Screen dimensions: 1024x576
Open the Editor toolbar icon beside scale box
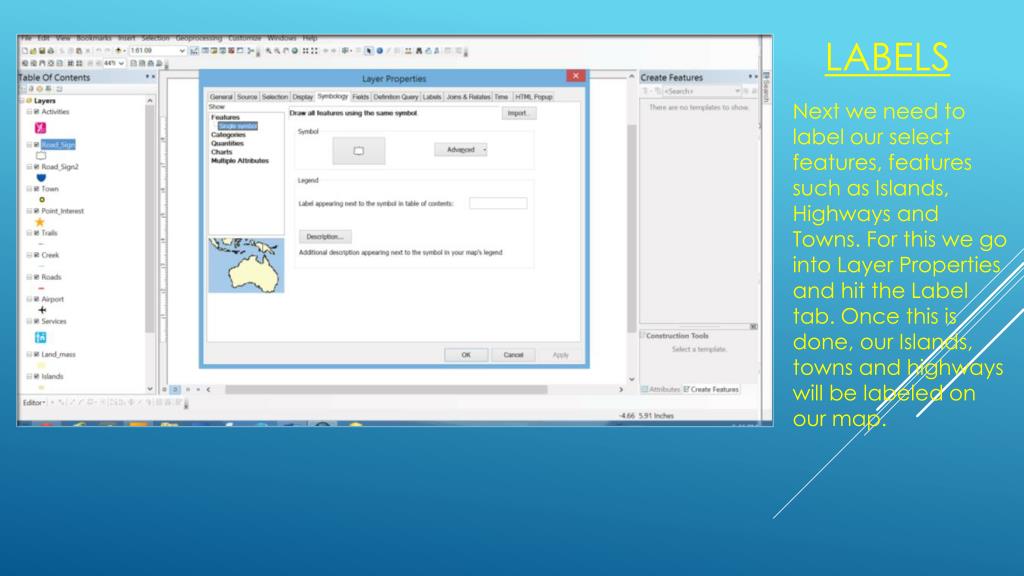(x=195, y=51)
